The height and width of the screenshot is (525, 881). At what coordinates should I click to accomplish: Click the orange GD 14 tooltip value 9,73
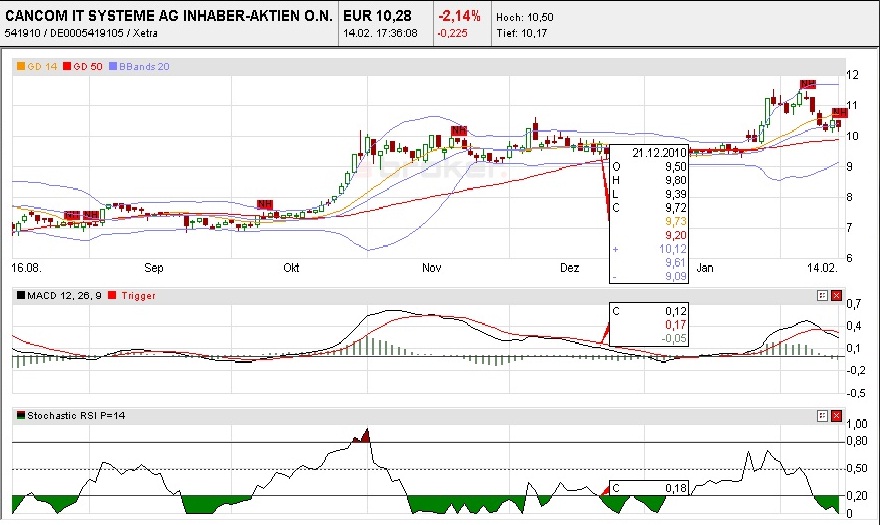675,221
